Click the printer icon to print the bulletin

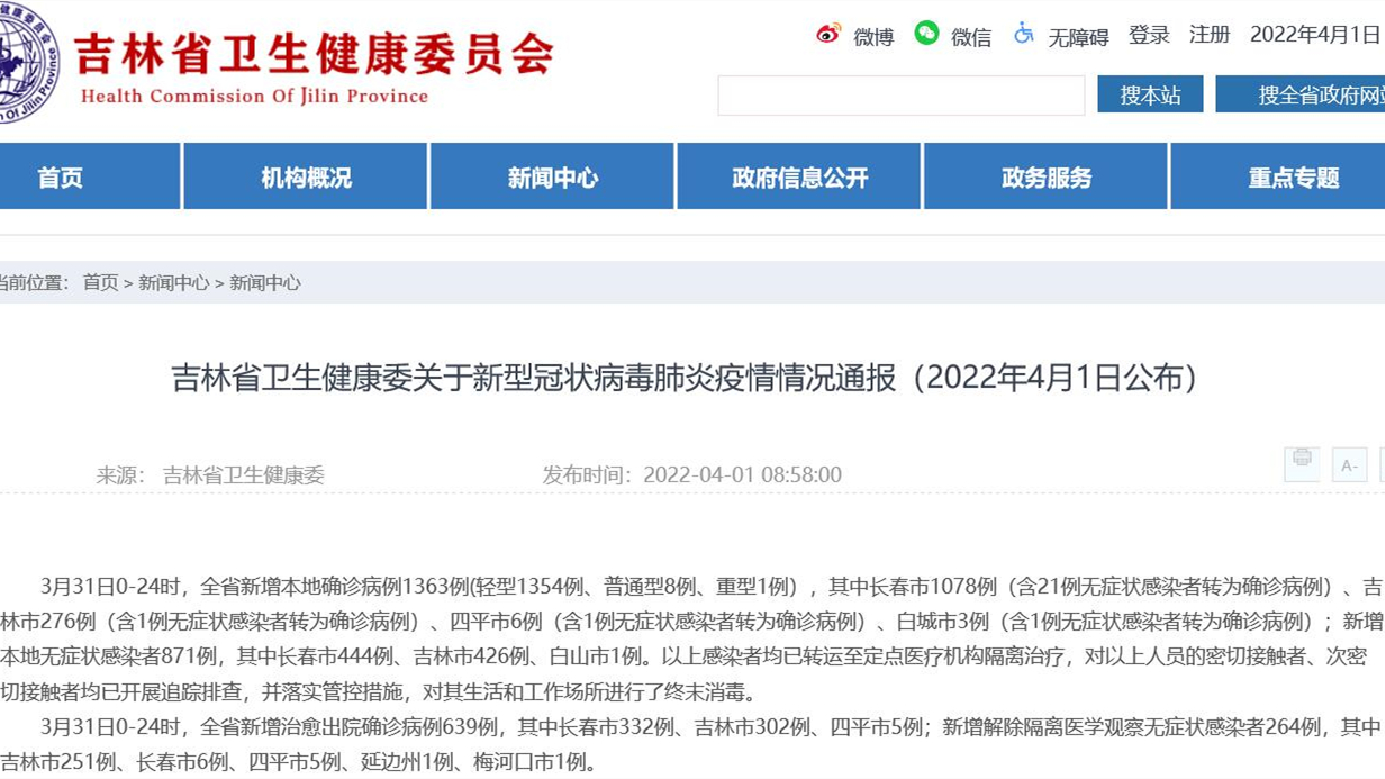1302,464
